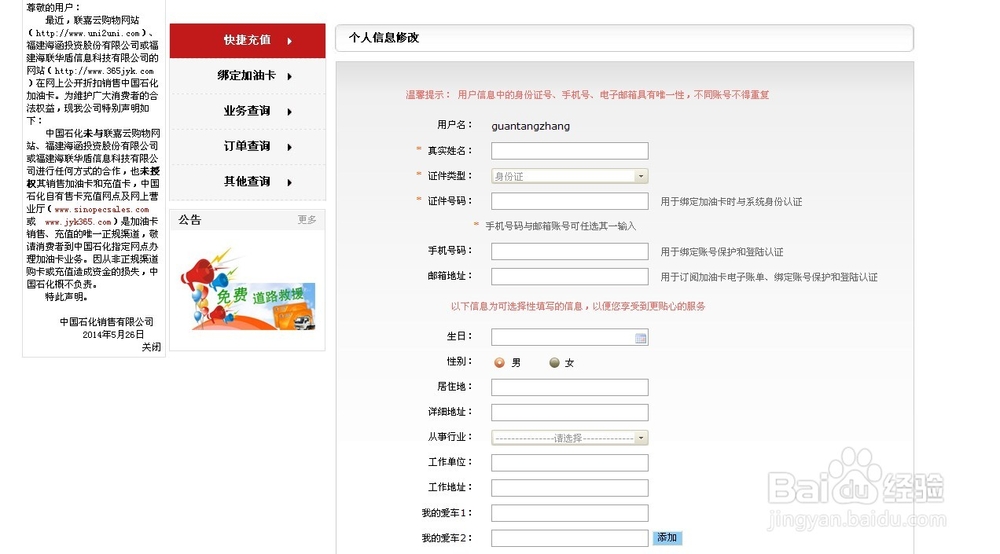Focus the 证件号码 input field
1000x554 pixels.
(570, 201)
